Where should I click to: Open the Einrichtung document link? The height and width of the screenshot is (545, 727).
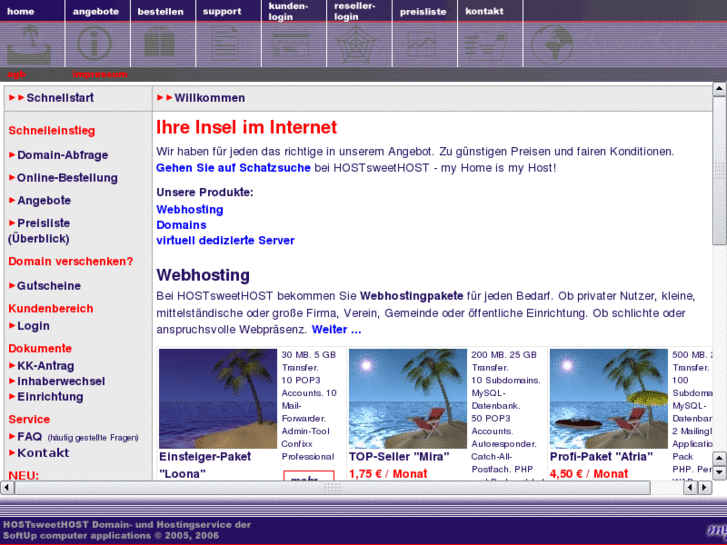point(50,397)
